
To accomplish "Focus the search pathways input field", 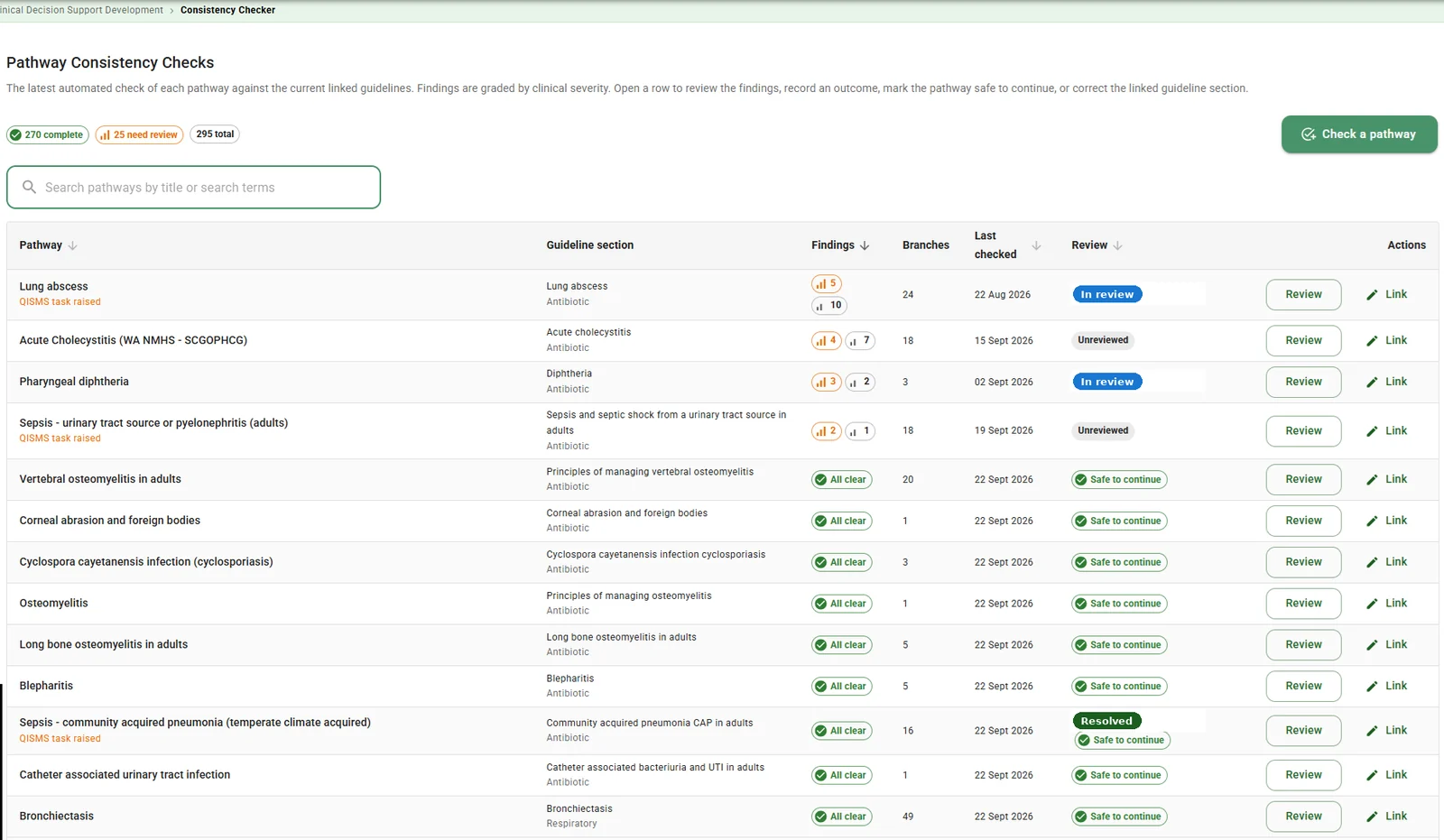I will pos(193,187).
